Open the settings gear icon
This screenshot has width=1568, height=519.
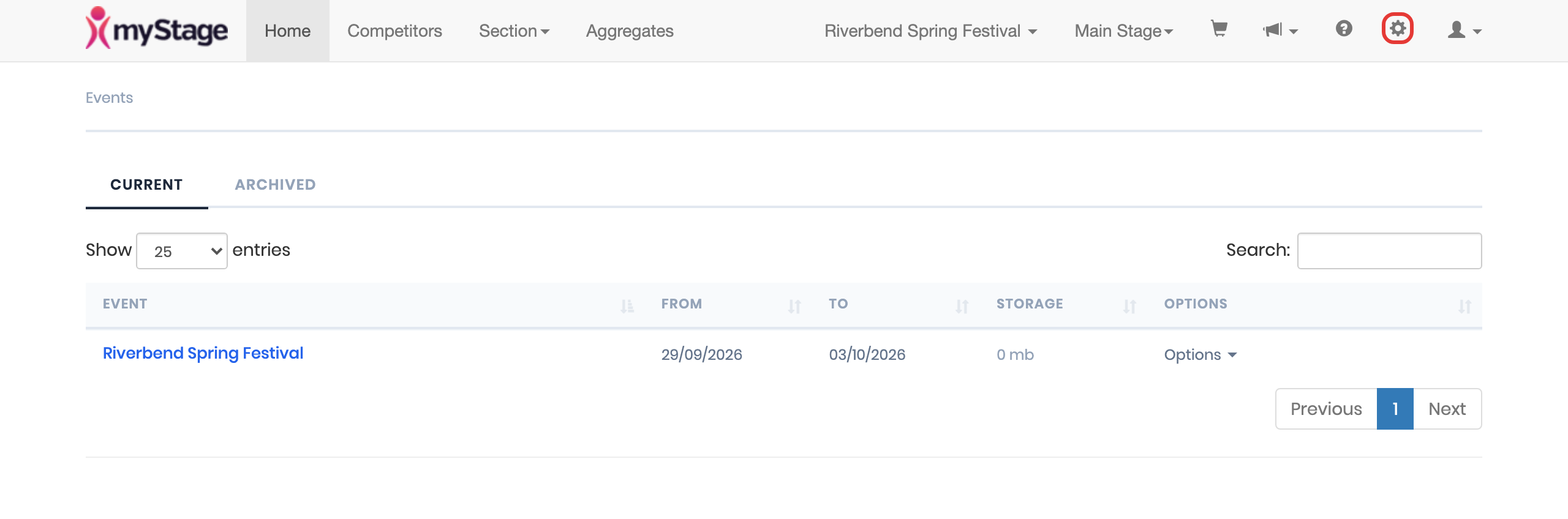pyautogui.click(x=1398, y=29)
